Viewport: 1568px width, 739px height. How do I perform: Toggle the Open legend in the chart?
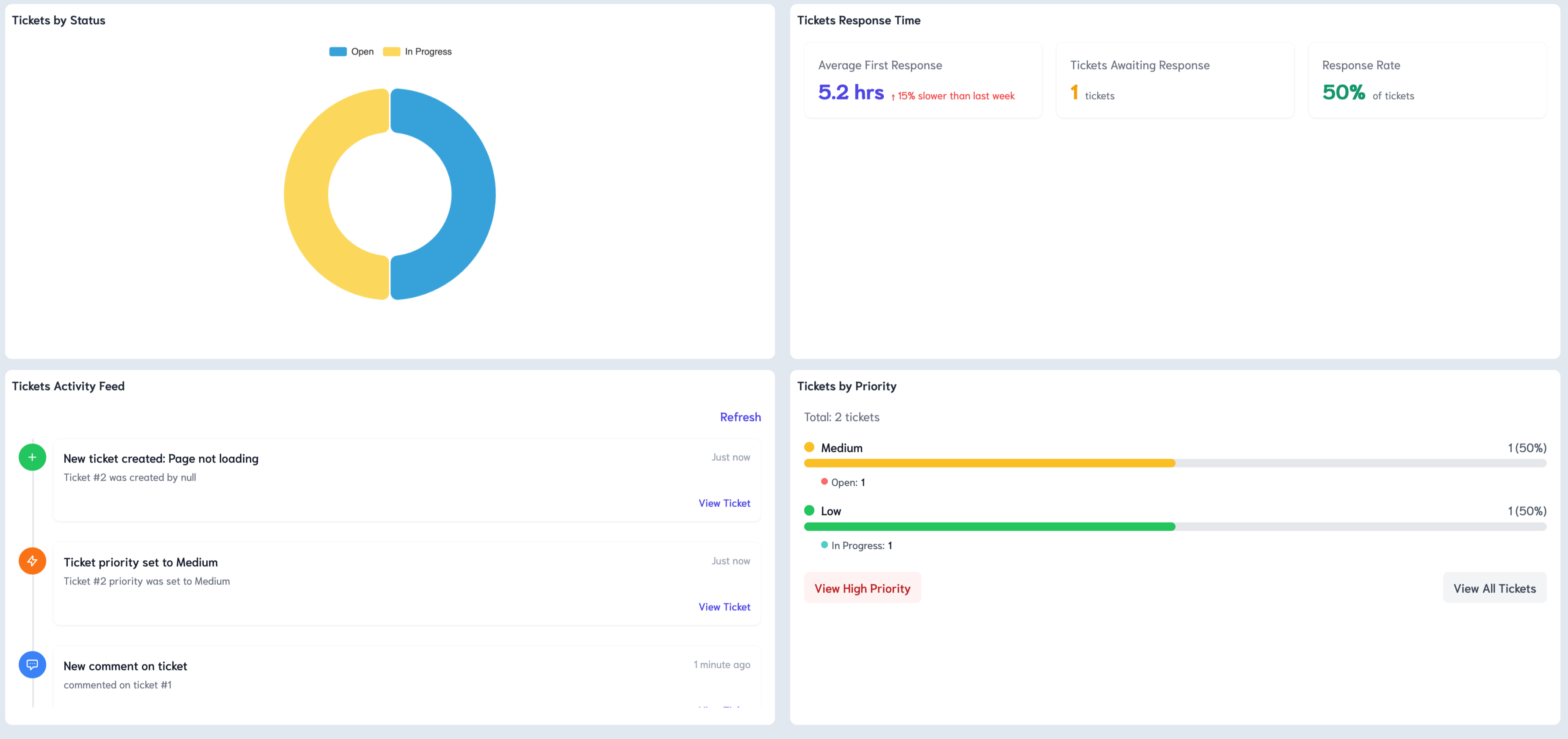coord(362,52)
